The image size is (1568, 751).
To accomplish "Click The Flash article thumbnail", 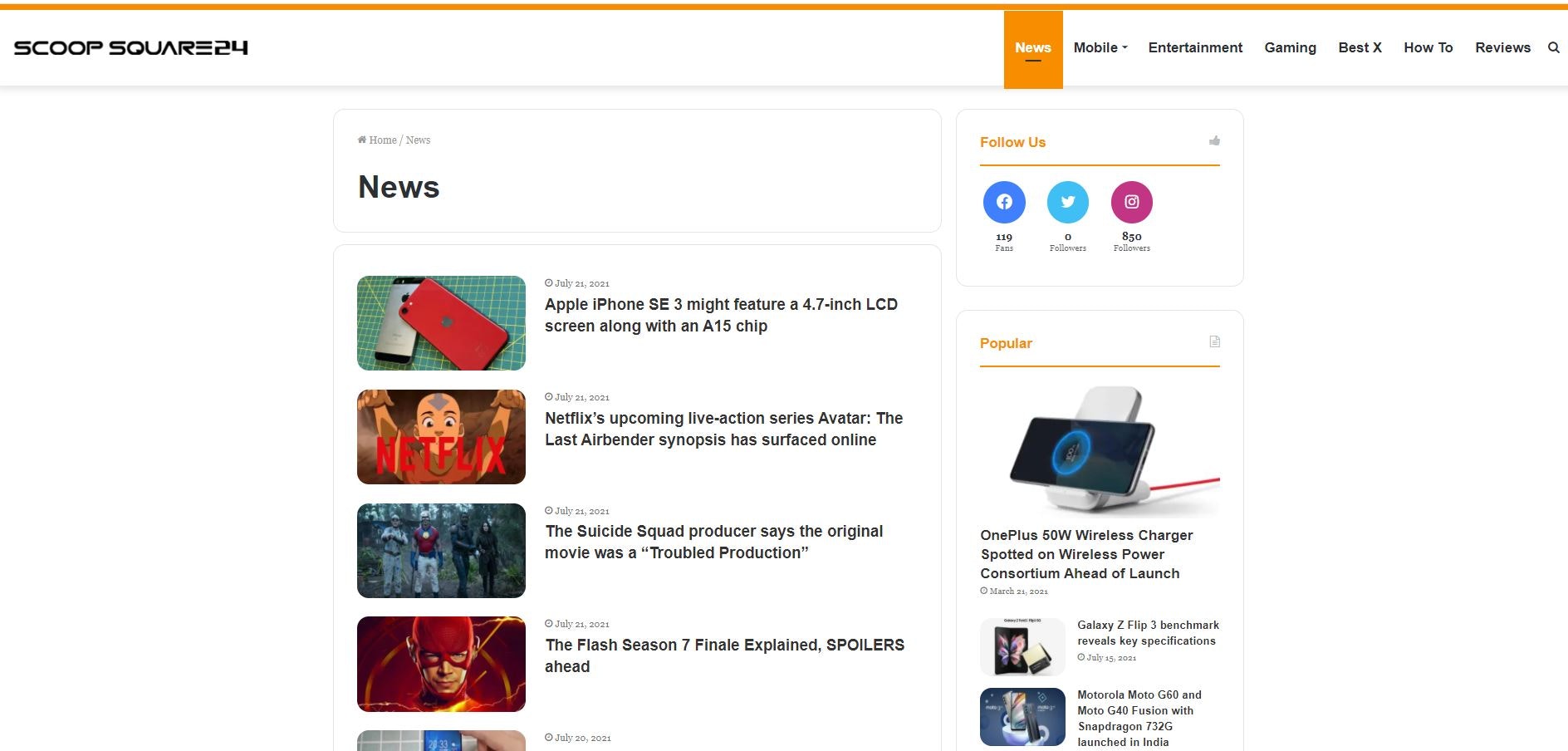I will click(441, 664).
